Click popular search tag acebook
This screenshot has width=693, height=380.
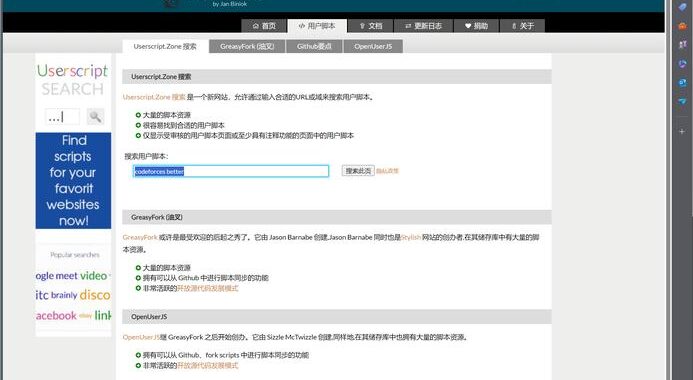pos(56,315)
